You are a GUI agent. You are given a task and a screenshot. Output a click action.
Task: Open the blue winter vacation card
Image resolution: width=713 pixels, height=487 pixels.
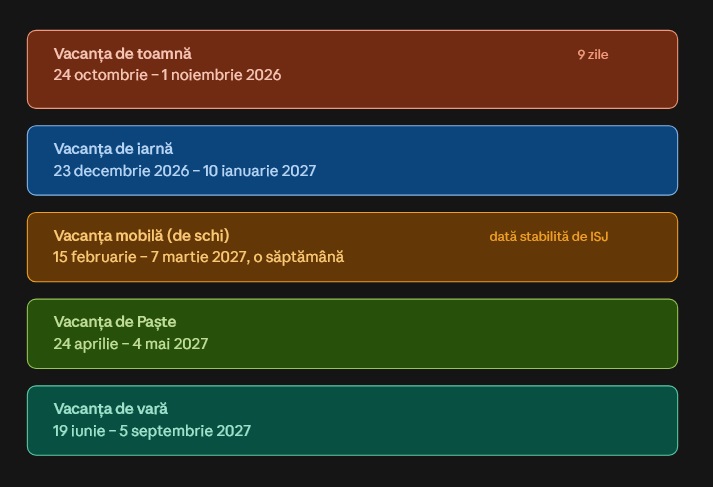(352, 161)
